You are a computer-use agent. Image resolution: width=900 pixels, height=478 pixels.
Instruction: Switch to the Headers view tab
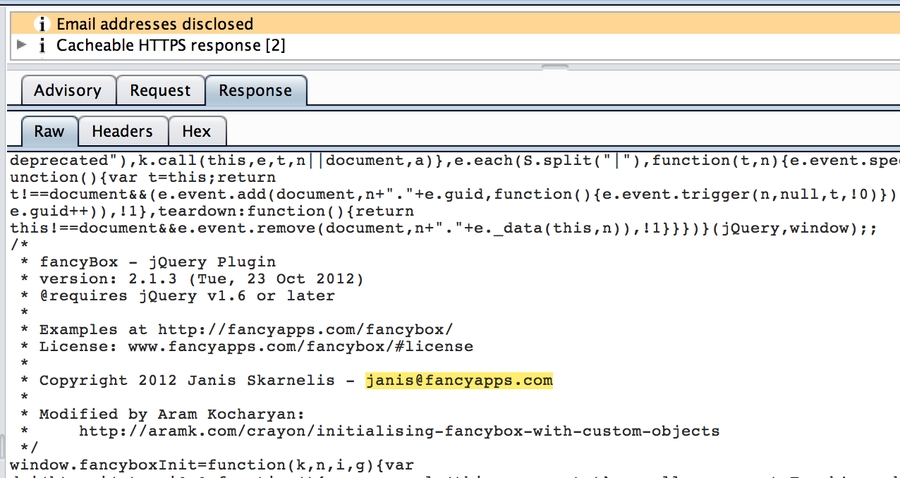[x=122, y=131]
